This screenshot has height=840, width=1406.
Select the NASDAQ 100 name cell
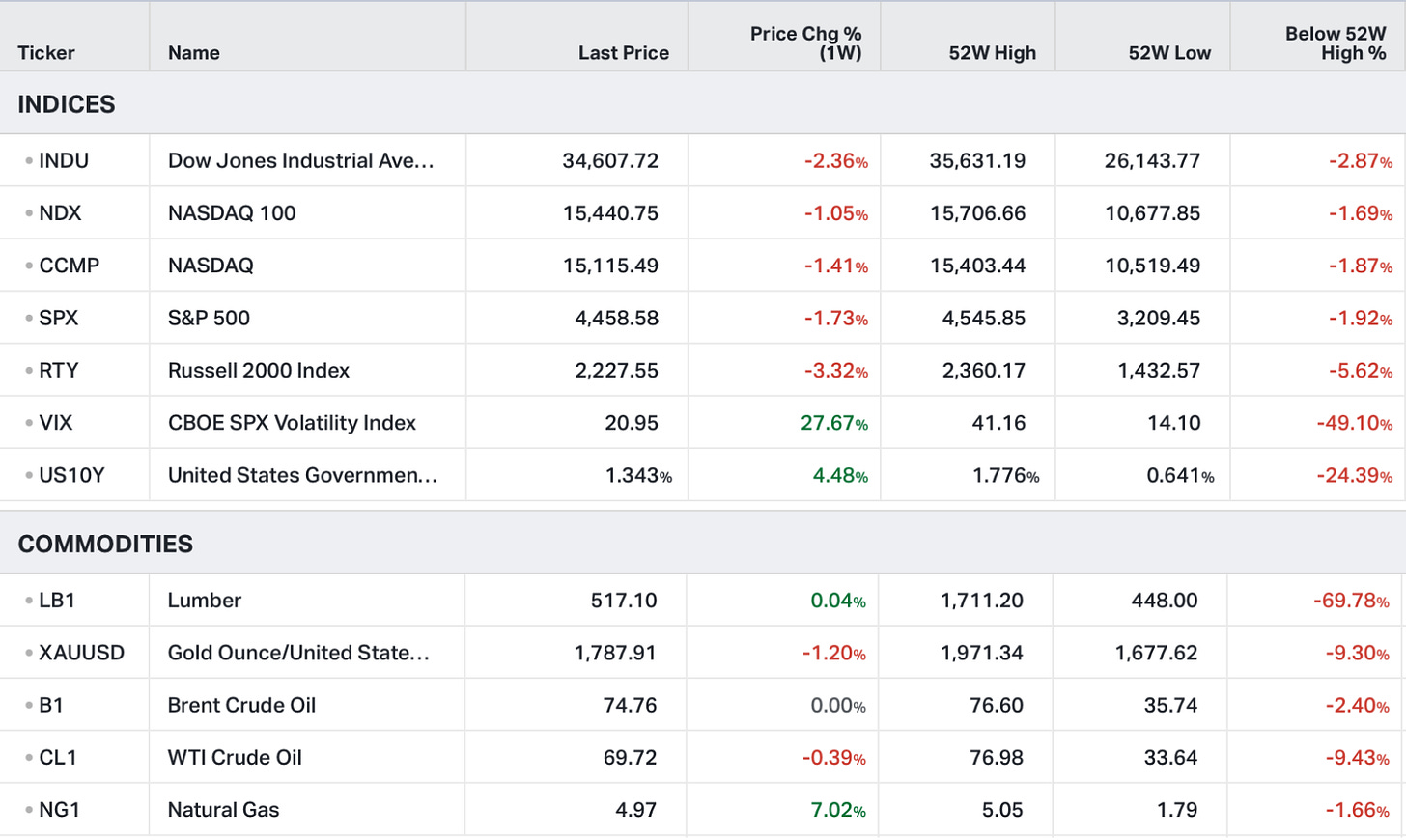[232, 213]
